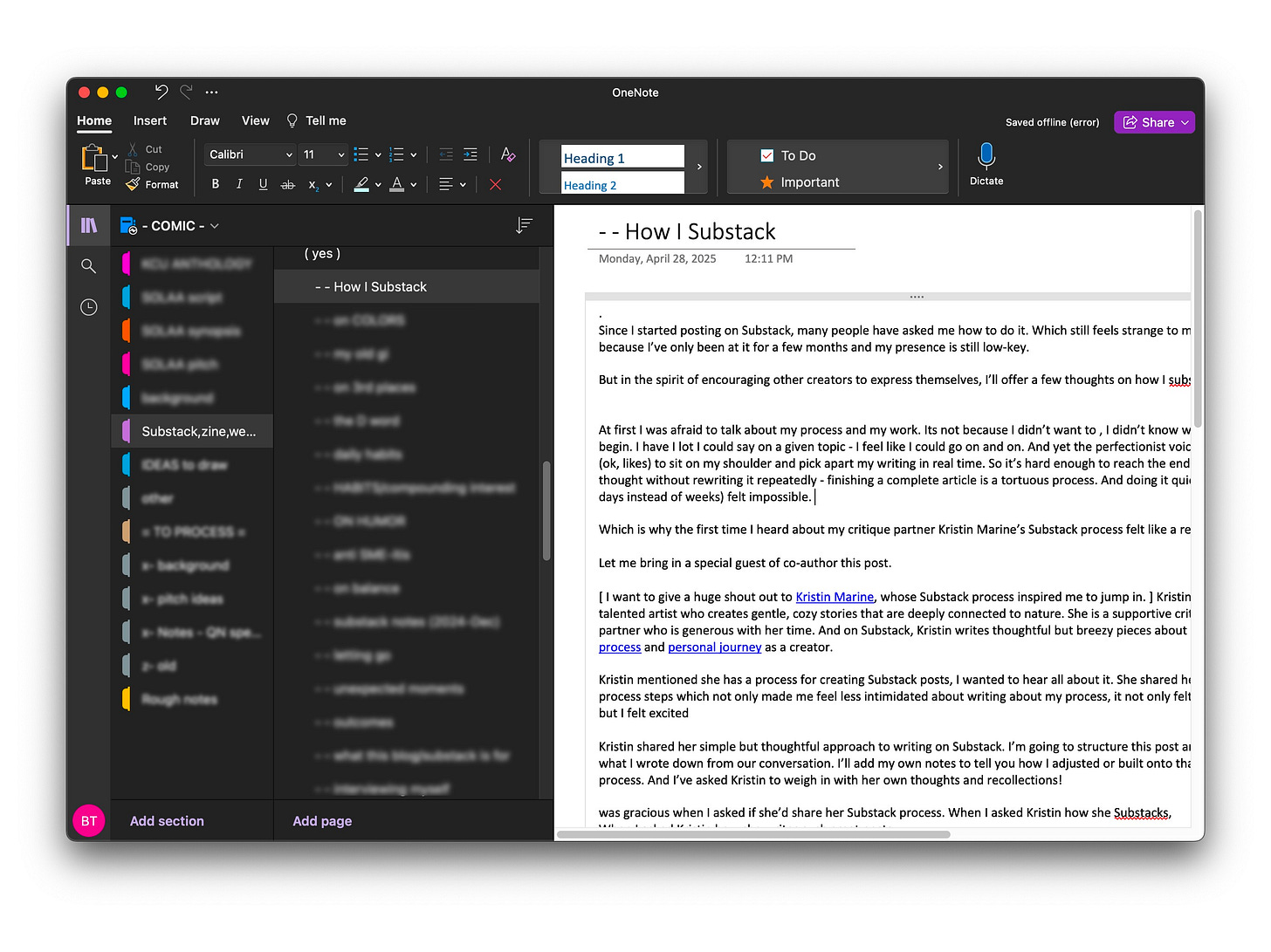This screenshot has height=952, width=1271.
Task: Switch to the Draw tab
Action: (205, 120)
